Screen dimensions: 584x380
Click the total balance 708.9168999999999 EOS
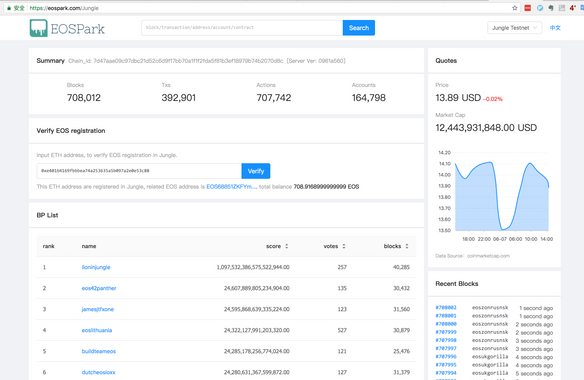click(326, 187)
